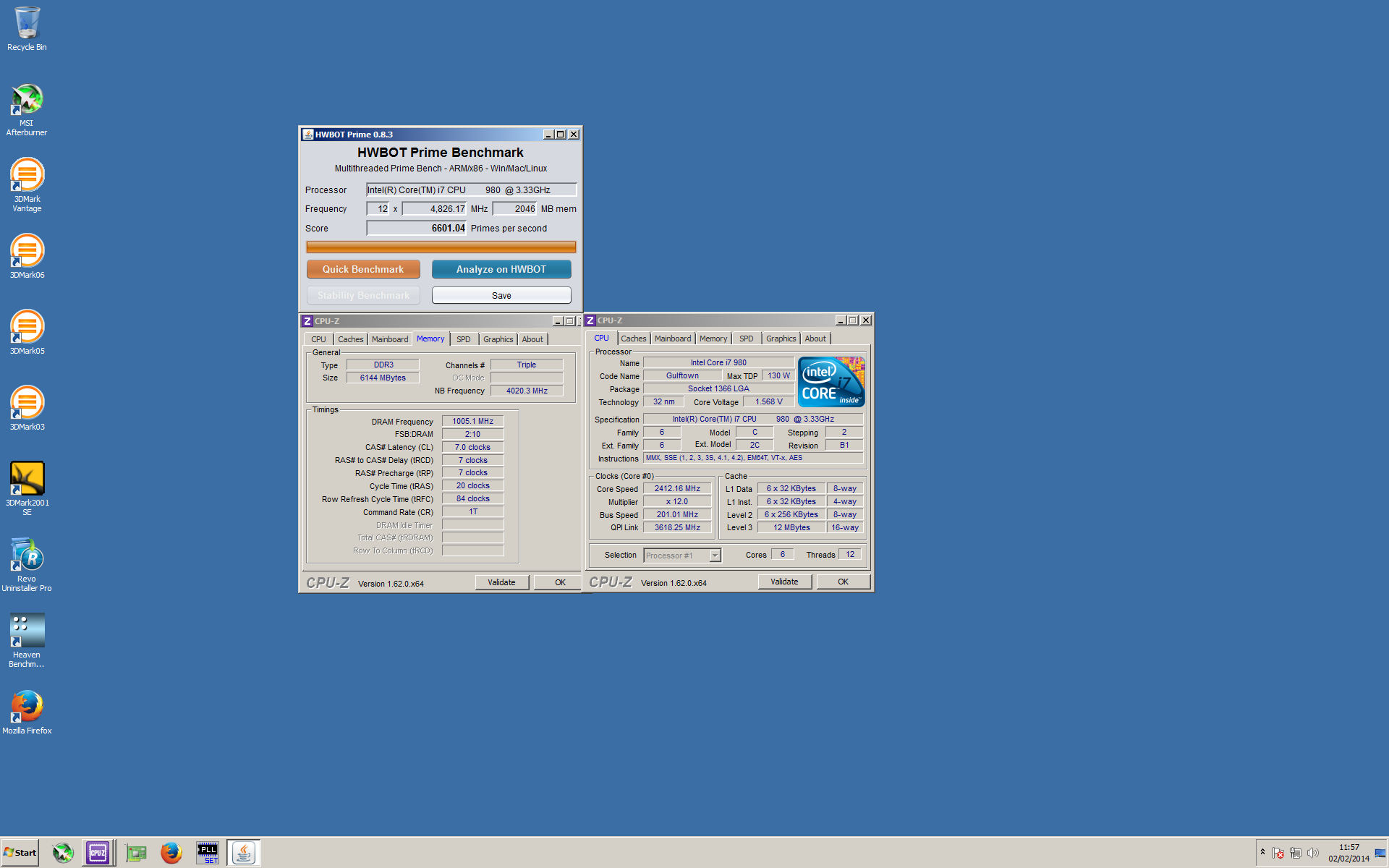Select the 3DMark05 desktop shortcut
Image resolution: width=1389 pixels, height=868 pixels.
tap(27, 332)
